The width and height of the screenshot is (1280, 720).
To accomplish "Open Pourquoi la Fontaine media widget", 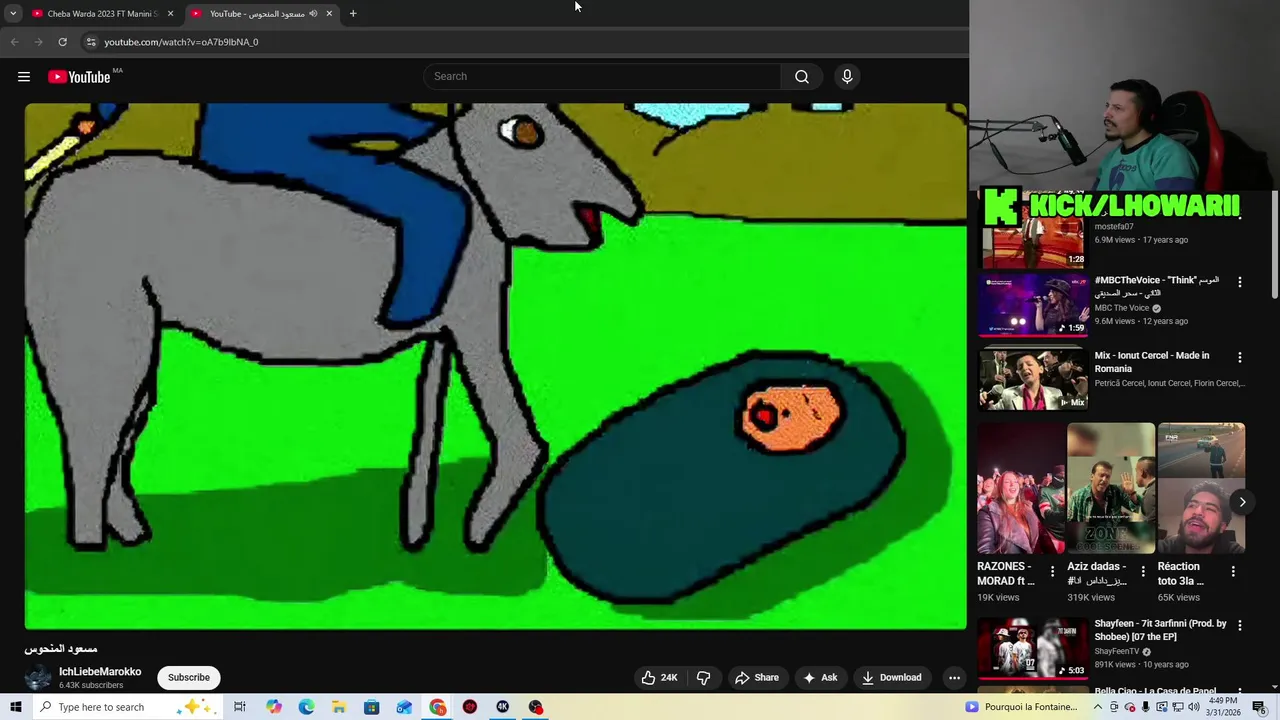I will 1021,707.
